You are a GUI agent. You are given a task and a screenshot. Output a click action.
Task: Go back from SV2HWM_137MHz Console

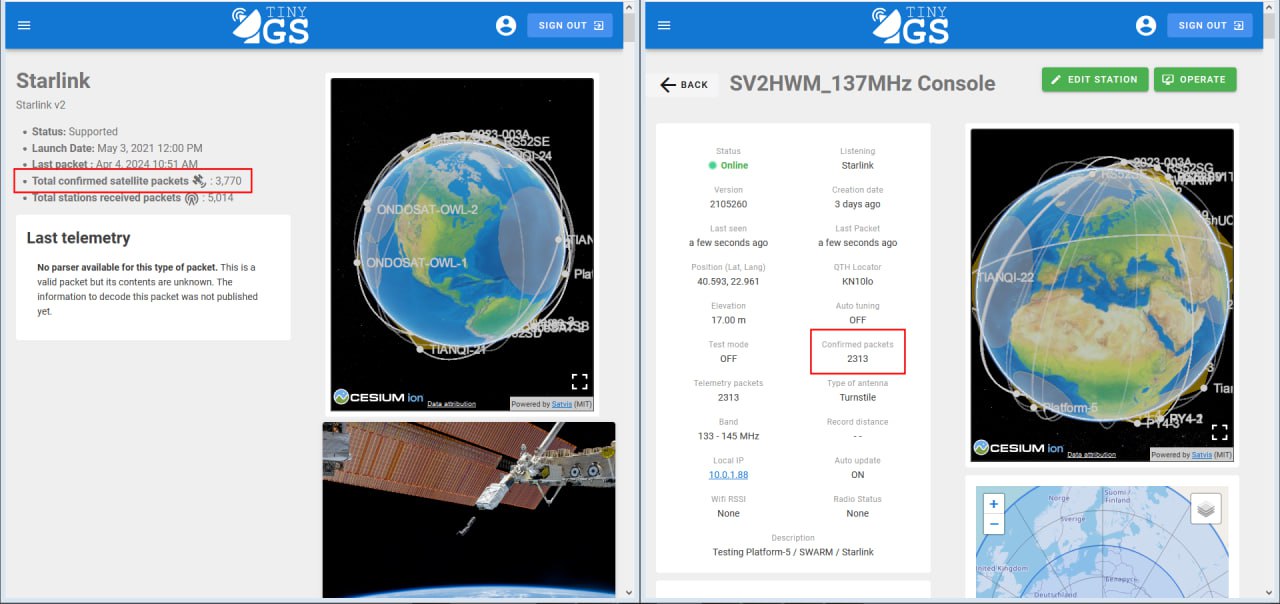coord(684,85)
